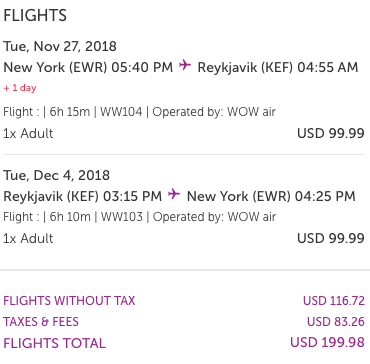
Task: Select the Tue, Nov 27, 2018 date
Action: click(x=60, y=46)
